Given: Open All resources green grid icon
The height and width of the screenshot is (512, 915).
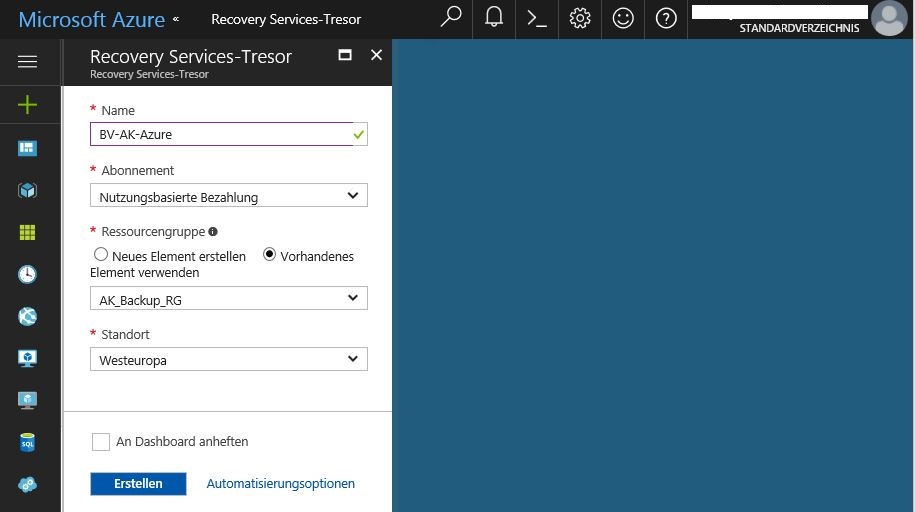Looking at the screenshot, I should 27,232.
